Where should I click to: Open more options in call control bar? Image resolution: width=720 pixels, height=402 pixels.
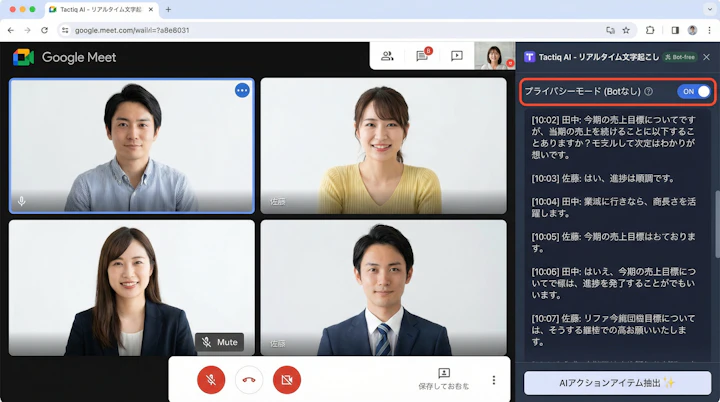pyautogui.click(x=493, y=380)
